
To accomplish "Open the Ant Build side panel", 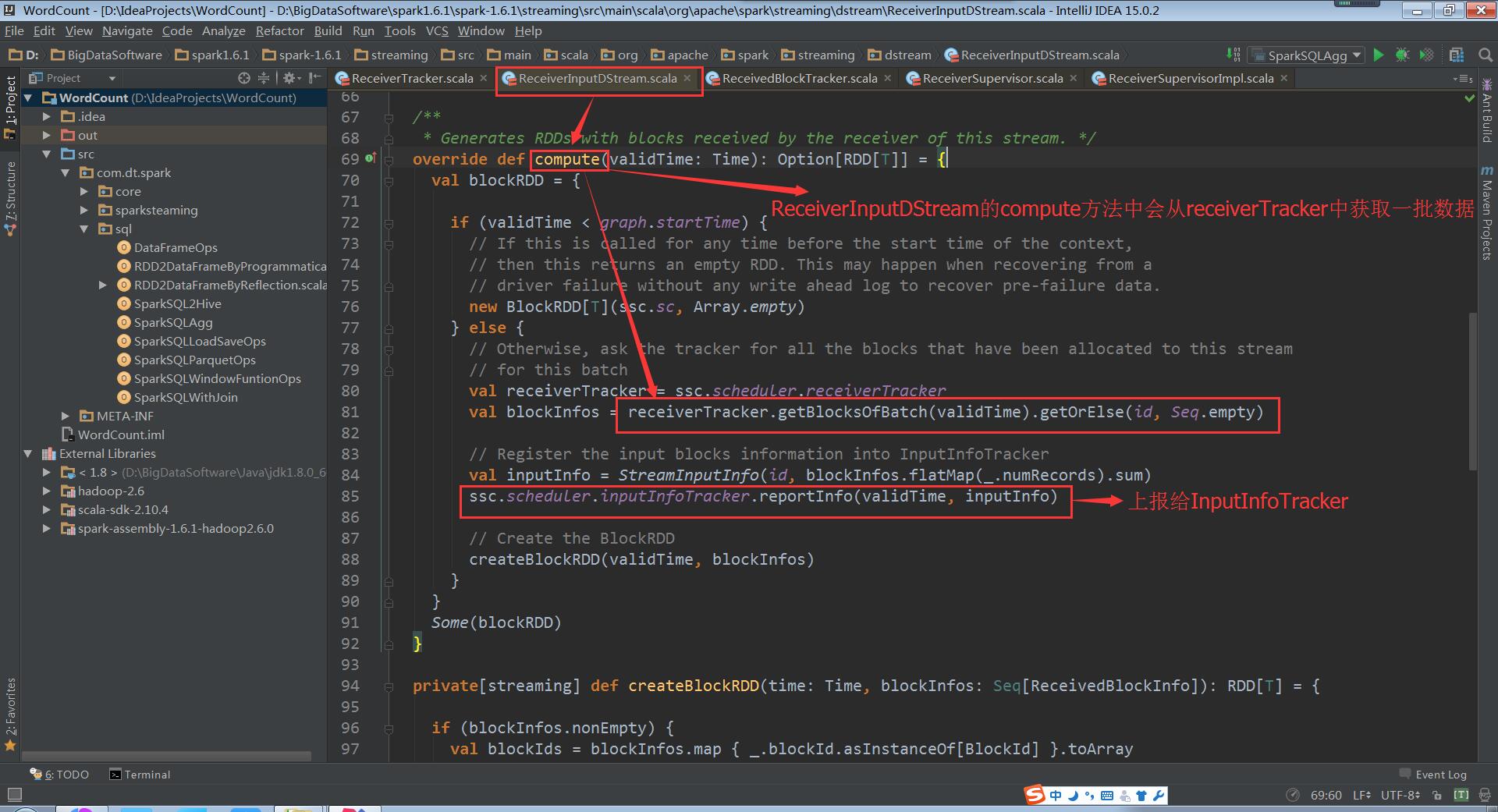I will pos(1487,110).
